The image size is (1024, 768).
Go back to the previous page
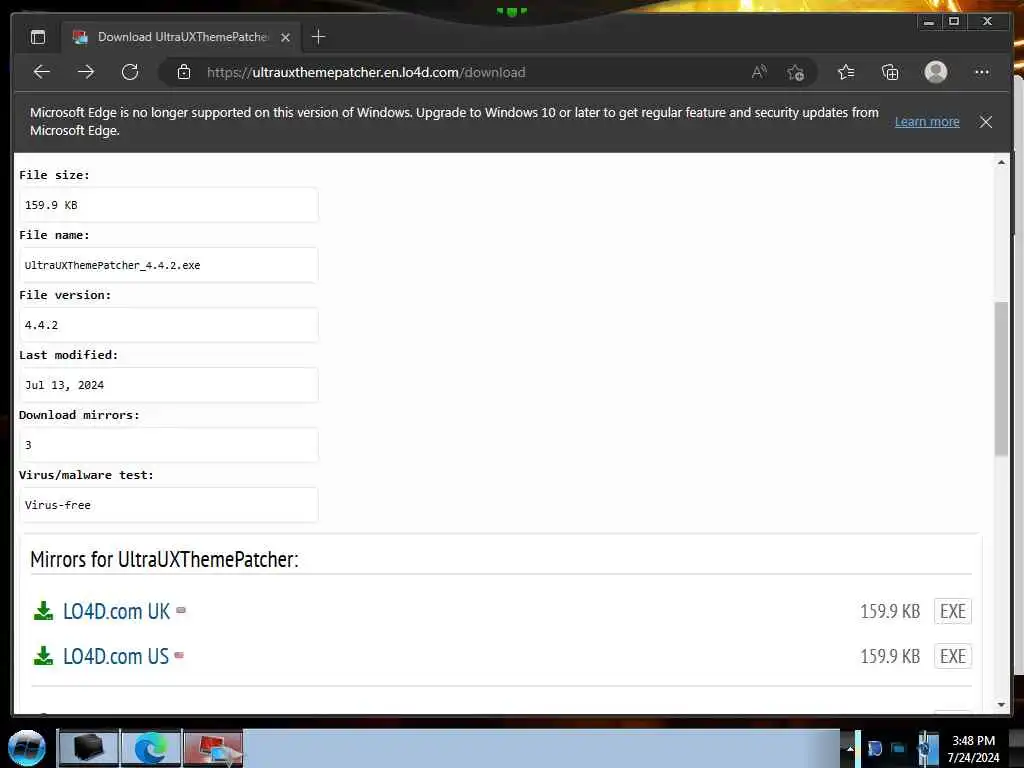(42, 72)
